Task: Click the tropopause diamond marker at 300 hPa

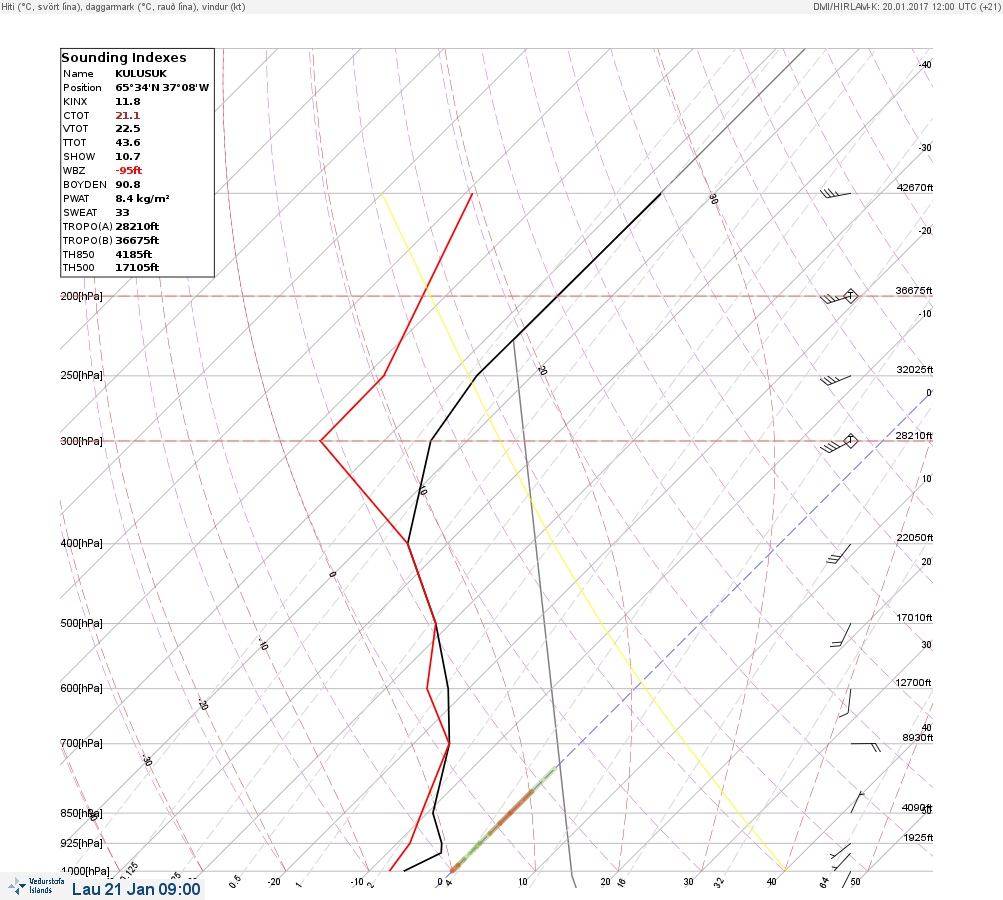Action: point(850,441)
